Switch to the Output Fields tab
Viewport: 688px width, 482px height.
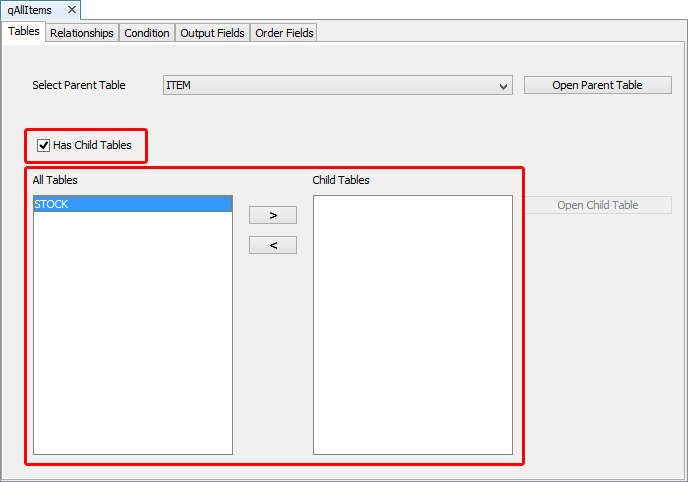[212, 33]
